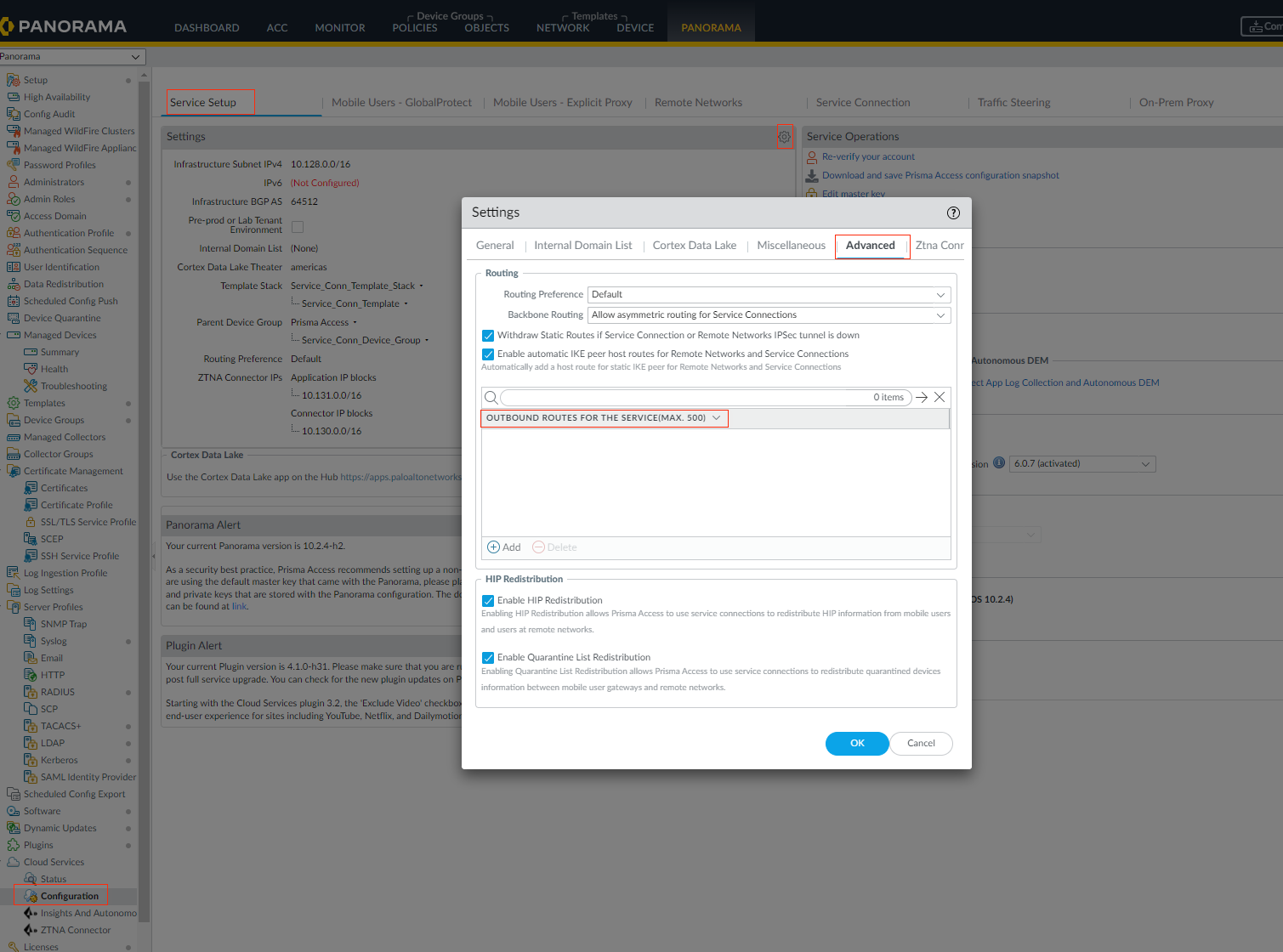The width and height of the screenshot is (1283, 952).
Task: Uncheck Enable Quarantine List Redistribution
Action: (x=488, y=657)
